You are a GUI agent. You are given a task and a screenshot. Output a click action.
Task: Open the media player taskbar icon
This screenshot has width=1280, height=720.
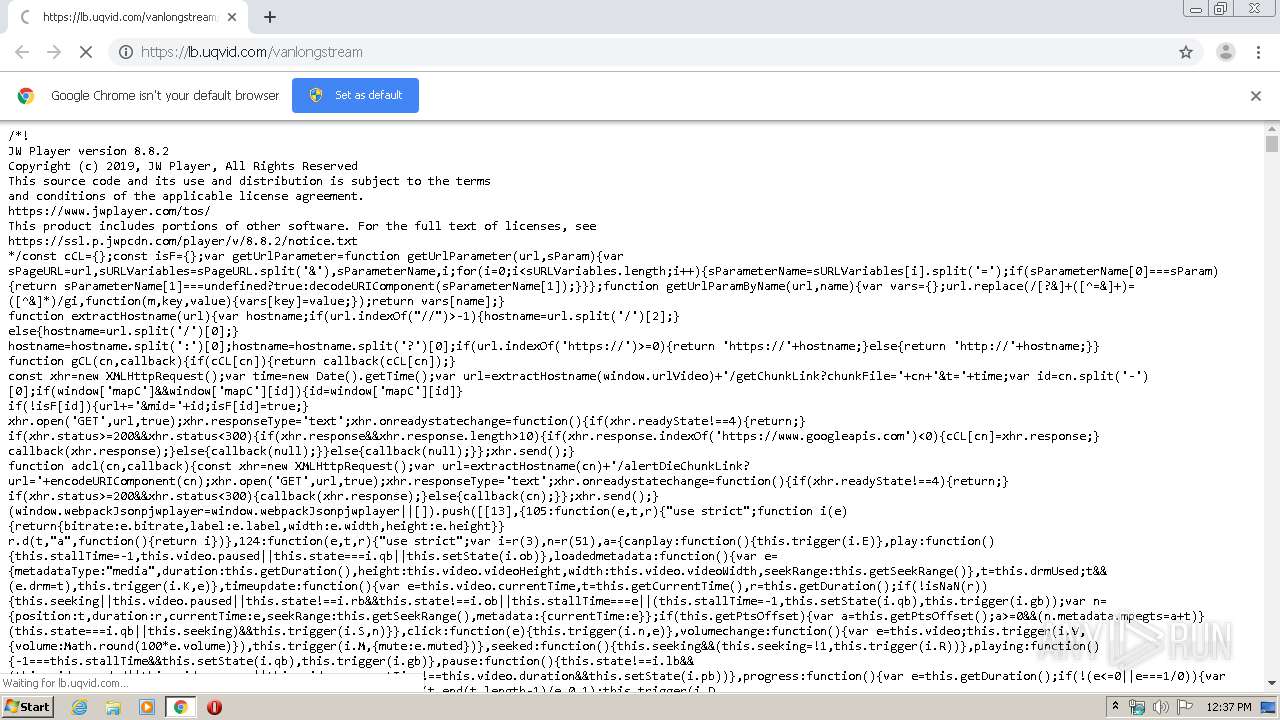147,706
